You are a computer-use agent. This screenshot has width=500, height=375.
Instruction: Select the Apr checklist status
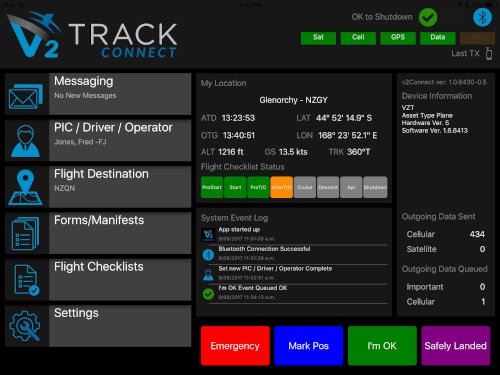351,187
